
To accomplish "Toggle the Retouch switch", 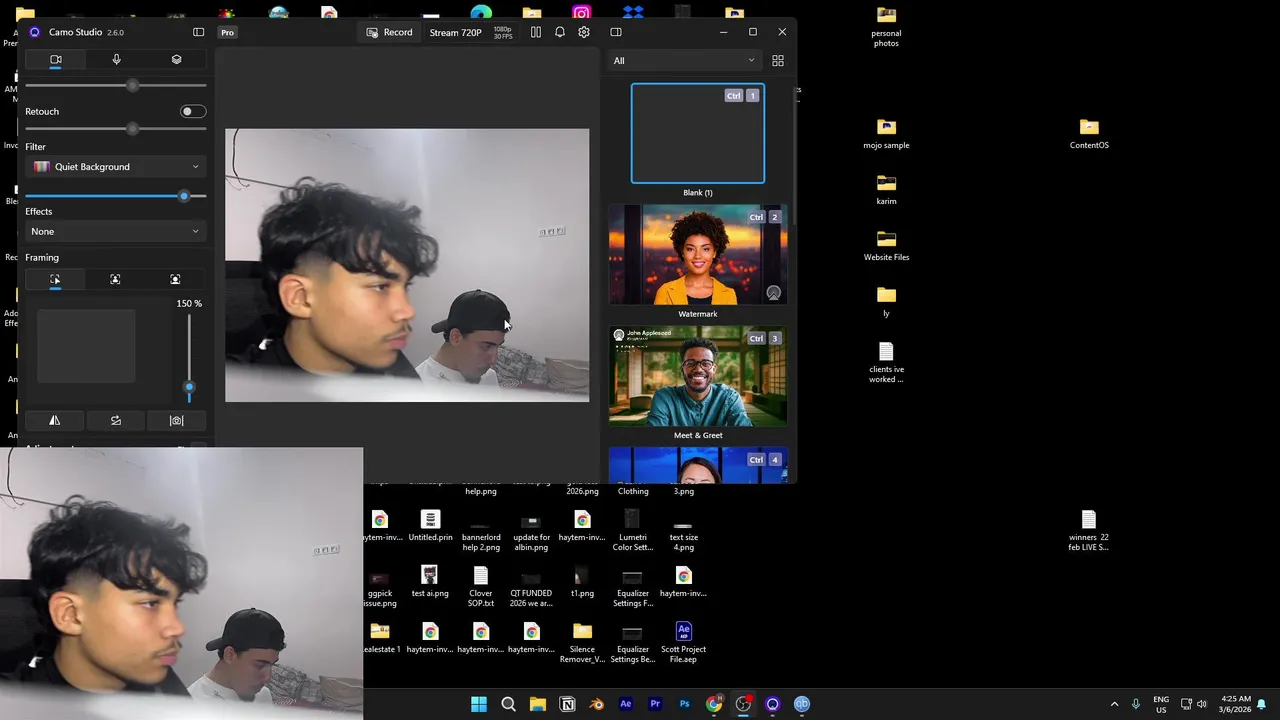I will pos(193,111).
